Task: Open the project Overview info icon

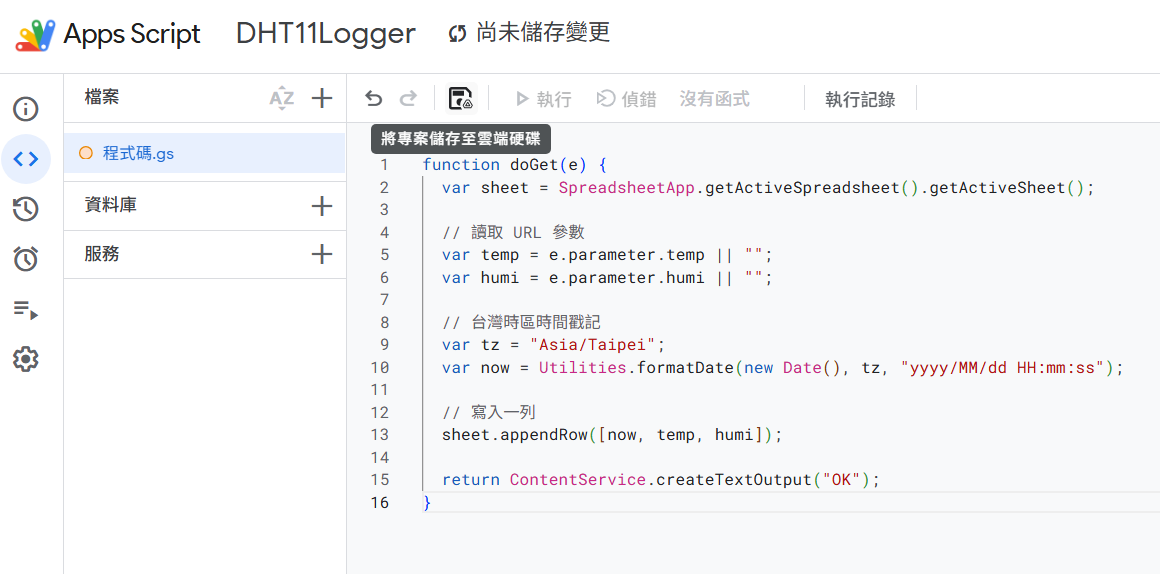Action: pyautogui.click(x=26, y=109)
